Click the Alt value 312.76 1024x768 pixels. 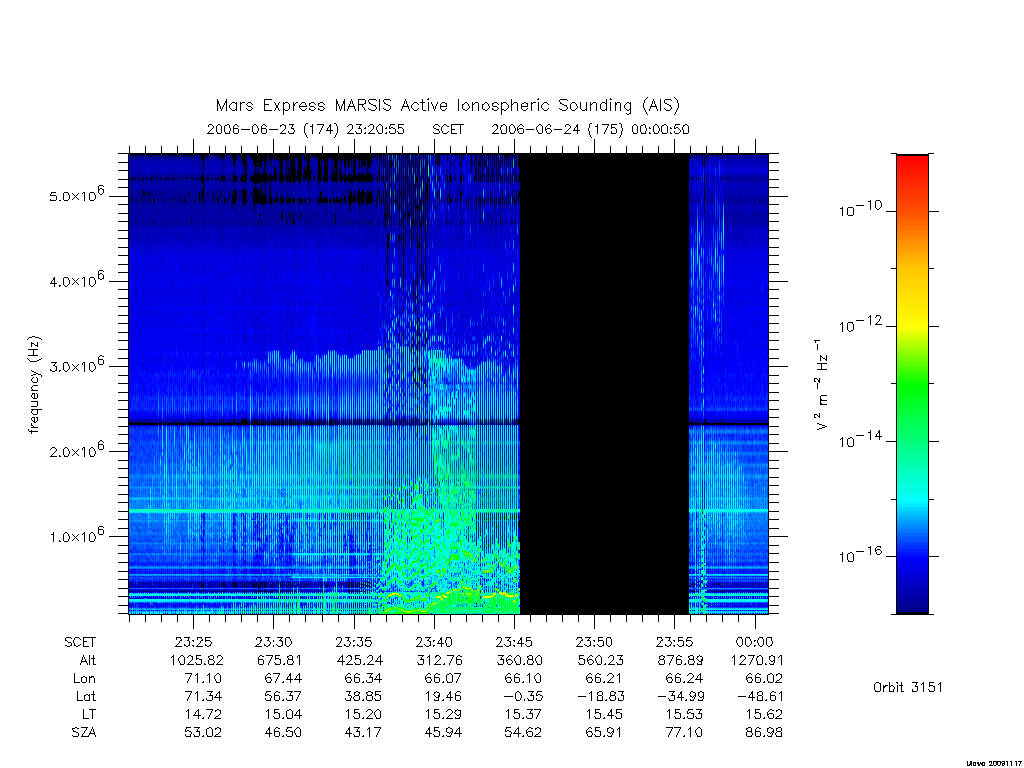[x=440, y=660]
